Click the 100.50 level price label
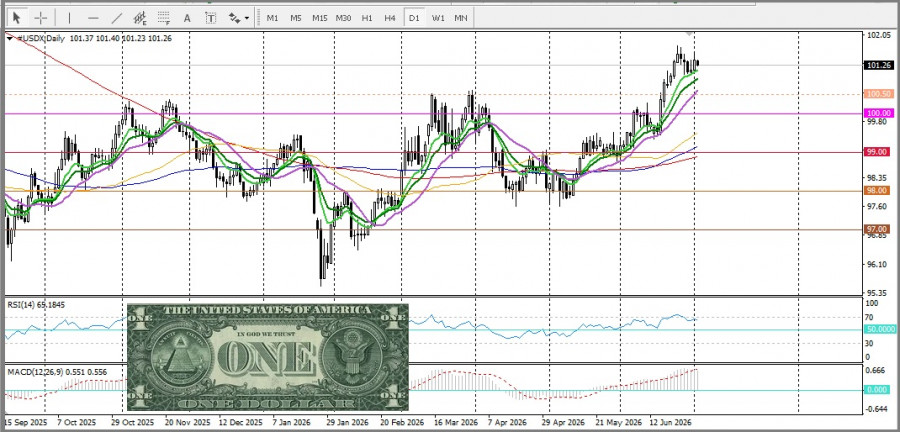Screen dimensions: 900x432 pos(878,94)
